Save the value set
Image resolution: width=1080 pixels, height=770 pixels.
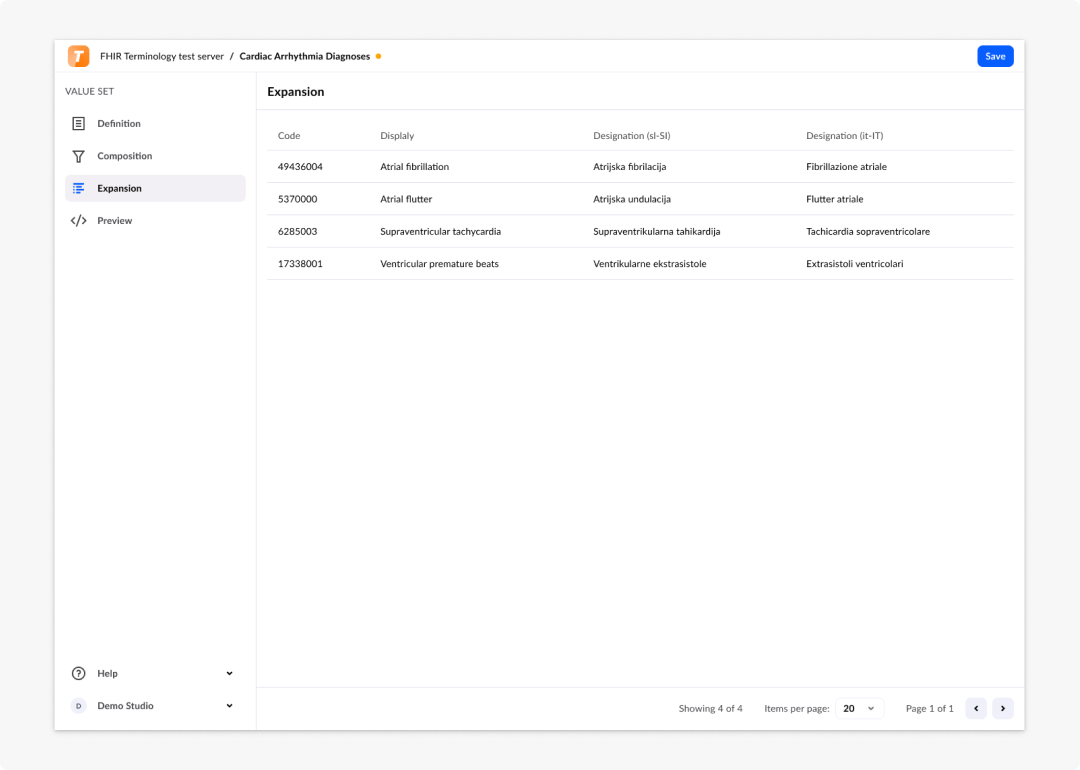coord(995,56)
